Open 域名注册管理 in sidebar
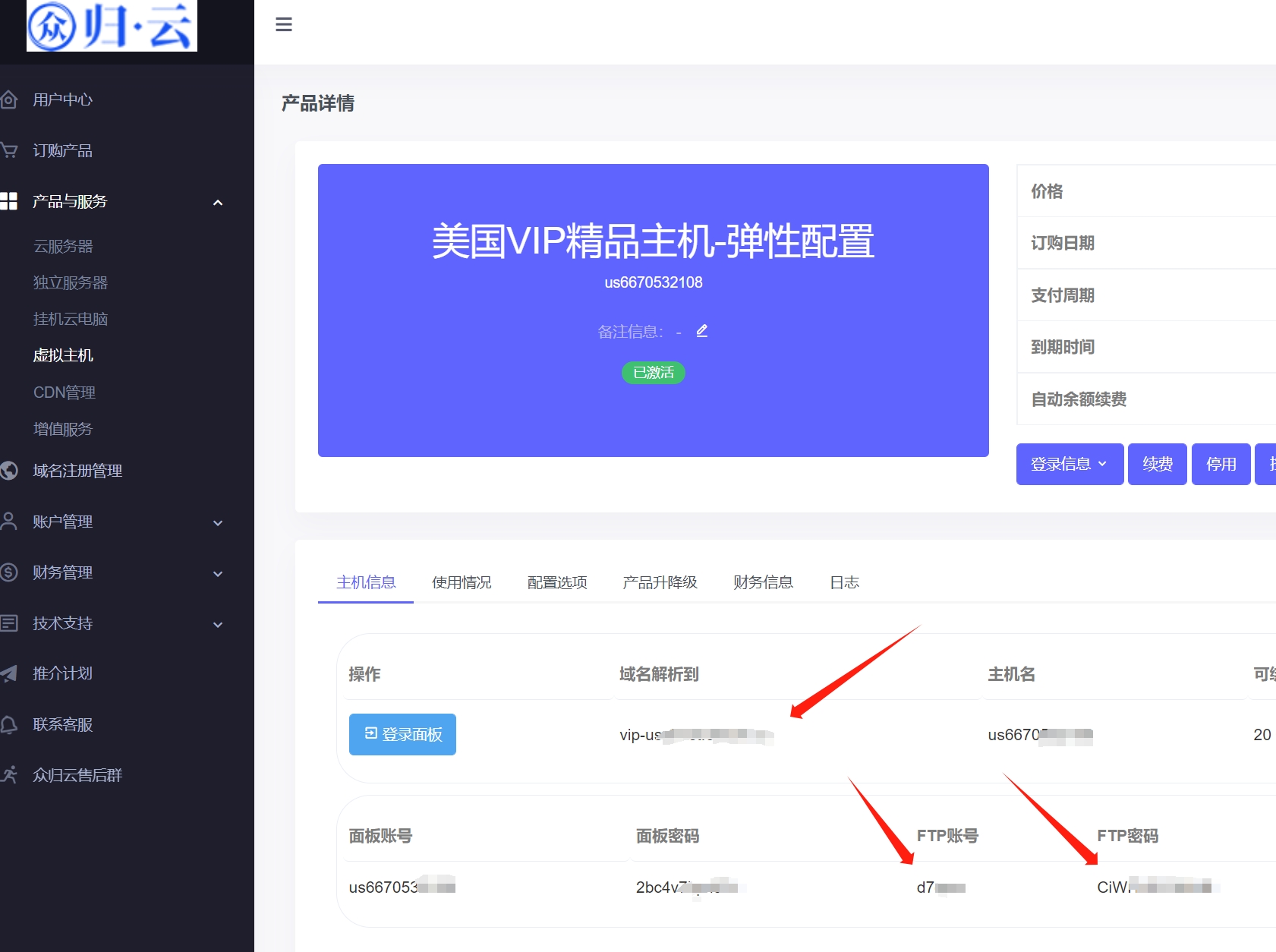 tap(77, 471)
